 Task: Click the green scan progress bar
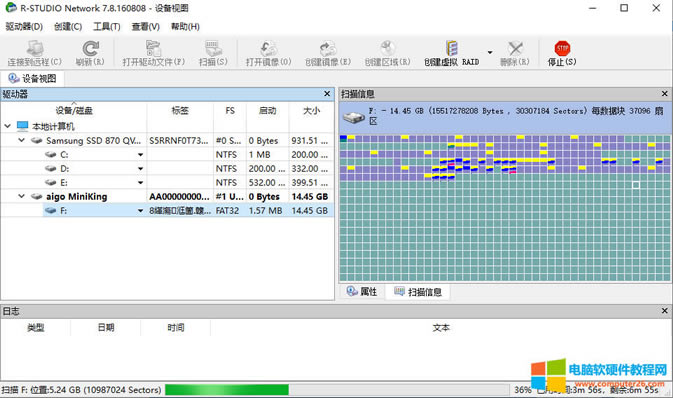[227, 389]
